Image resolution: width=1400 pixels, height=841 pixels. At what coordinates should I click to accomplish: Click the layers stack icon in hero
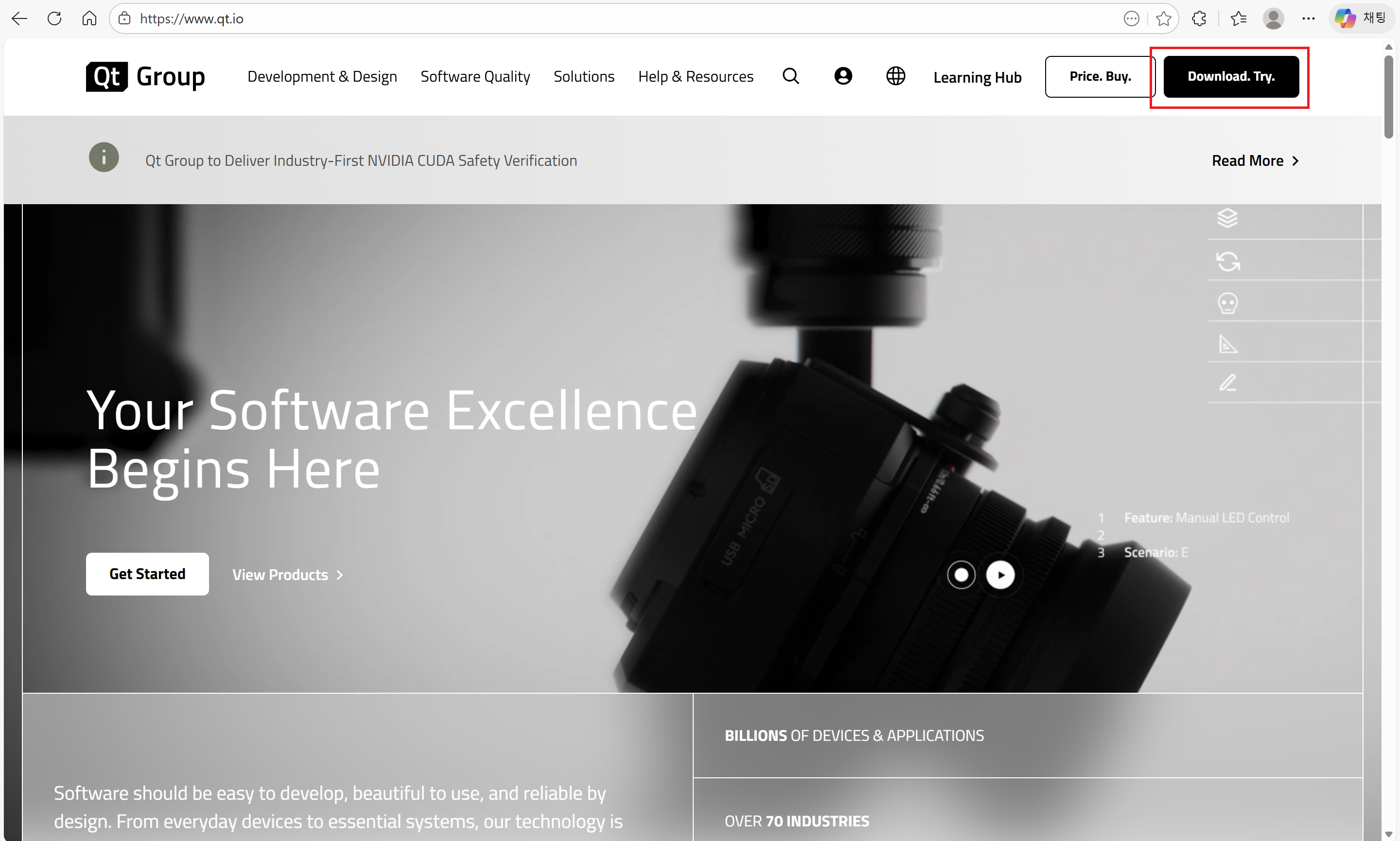(1227, 218)
